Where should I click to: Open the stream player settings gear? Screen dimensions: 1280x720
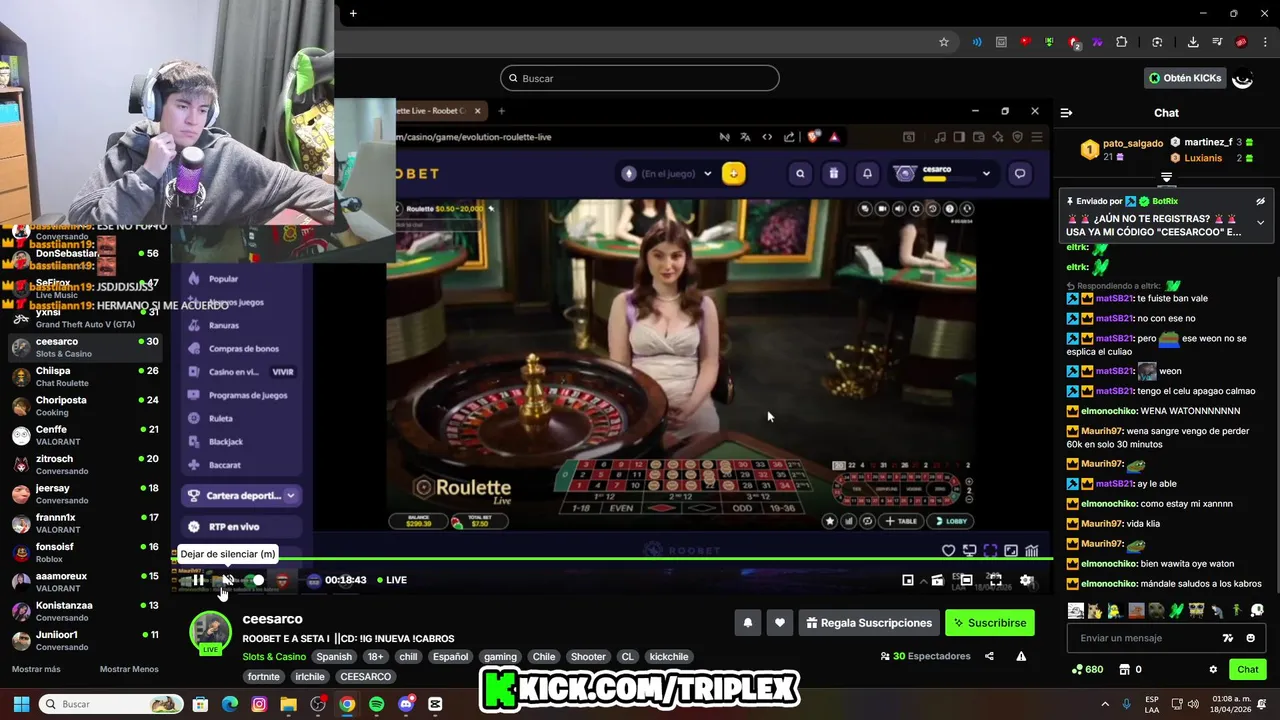1026,580
